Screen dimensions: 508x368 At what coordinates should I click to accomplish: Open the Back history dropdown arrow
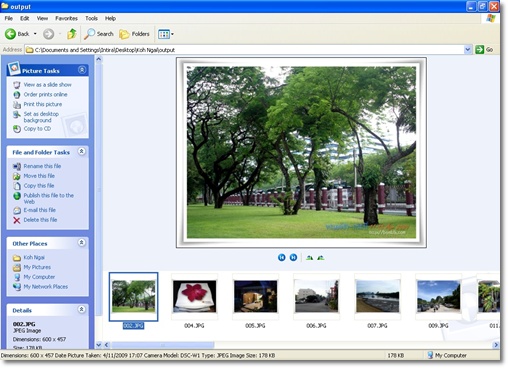pos(35,34)
